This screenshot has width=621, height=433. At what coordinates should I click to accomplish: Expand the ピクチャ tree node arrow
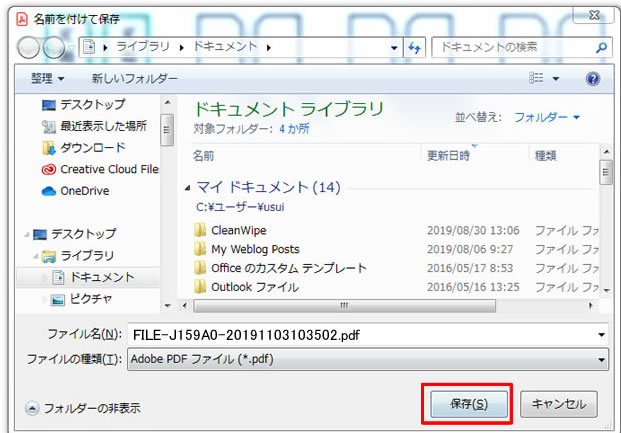point(45,299)
